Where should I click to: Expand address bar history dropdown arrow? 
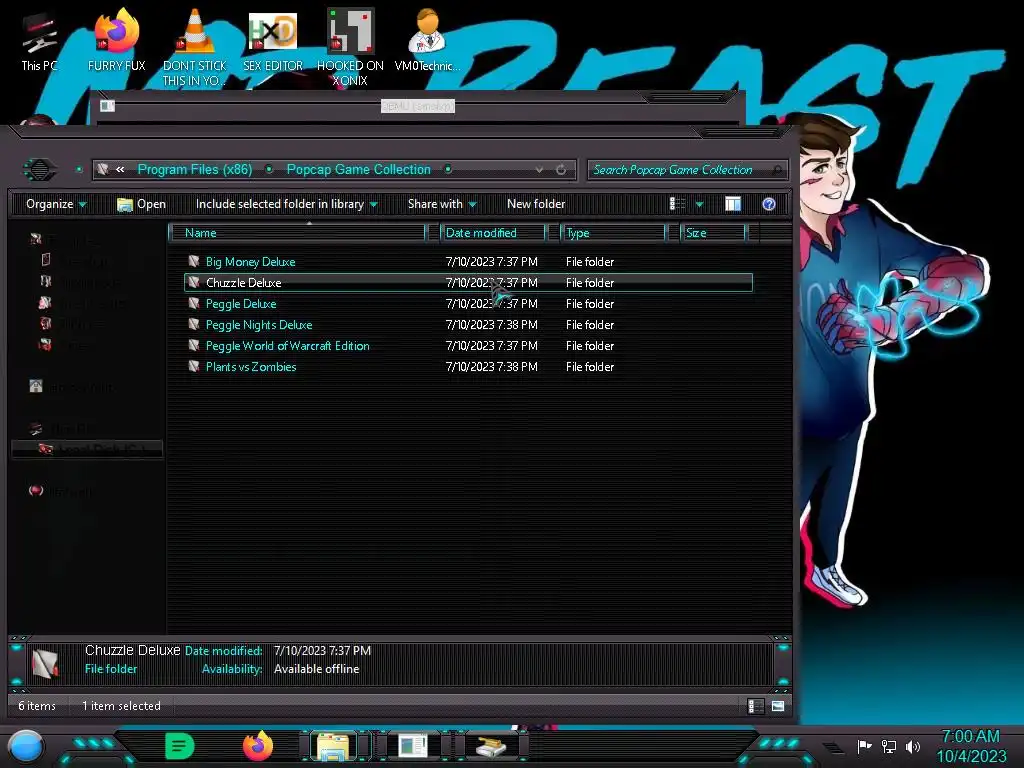[x=539, y=170]
